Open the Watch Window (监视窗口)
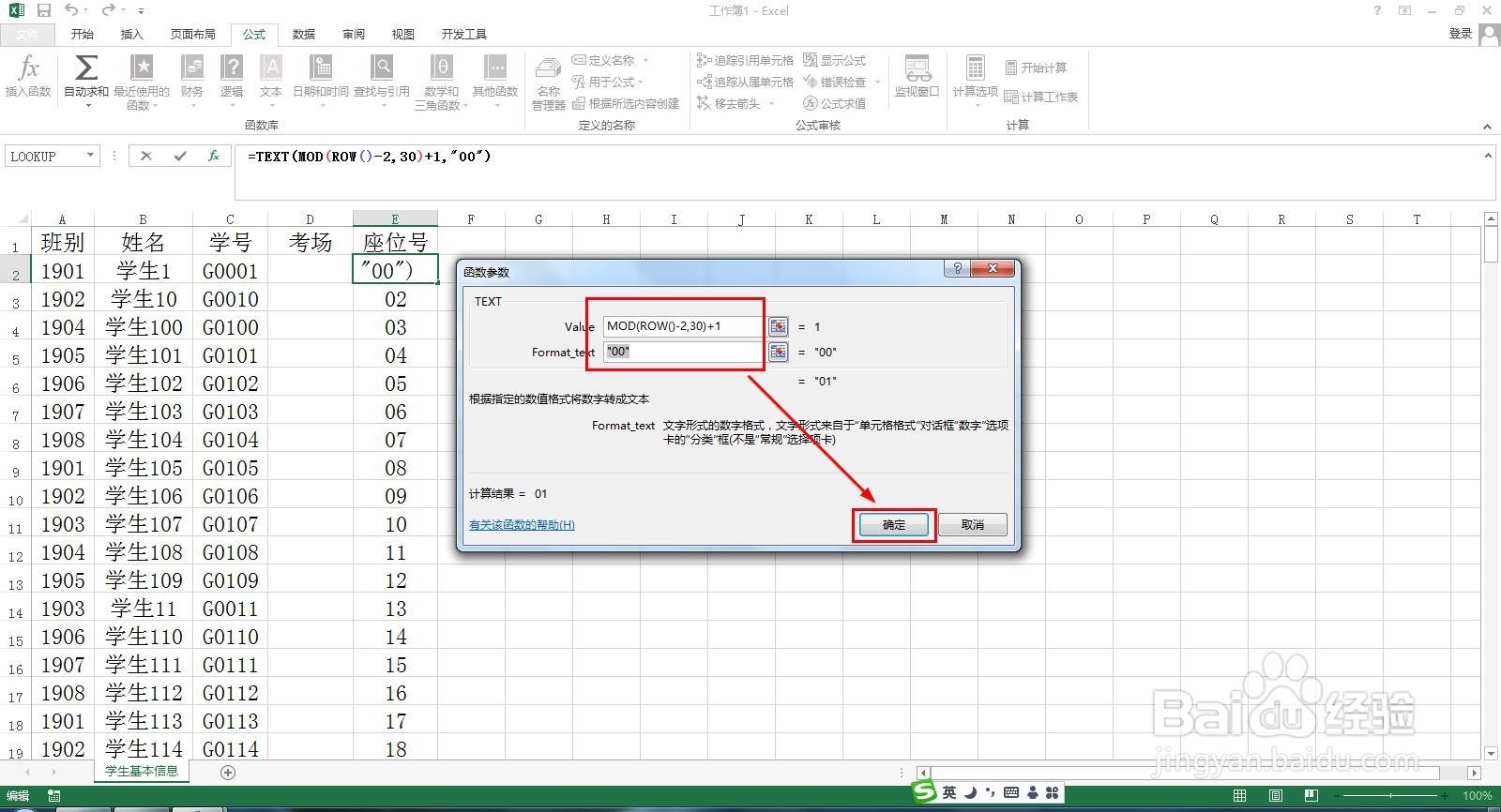 click(917, 76)
